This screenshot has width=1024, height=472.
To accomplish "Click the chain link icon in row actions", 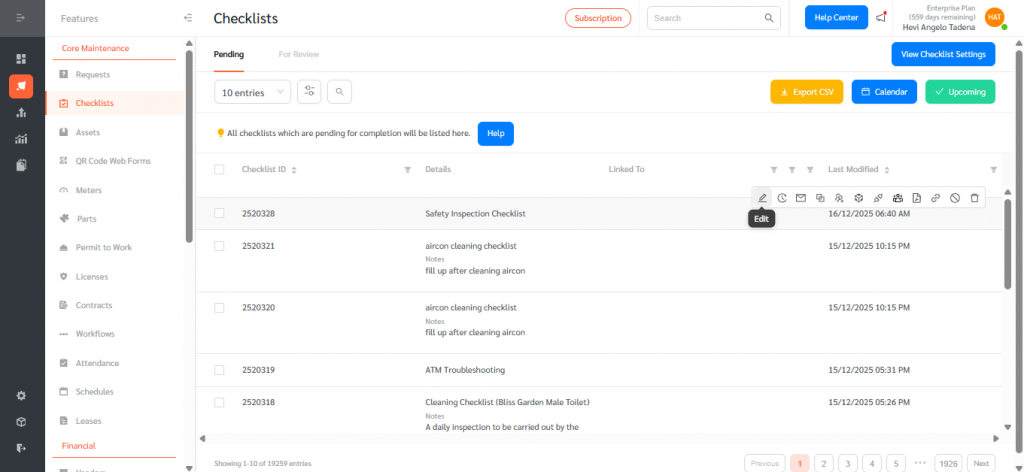I will coord(935,198).
